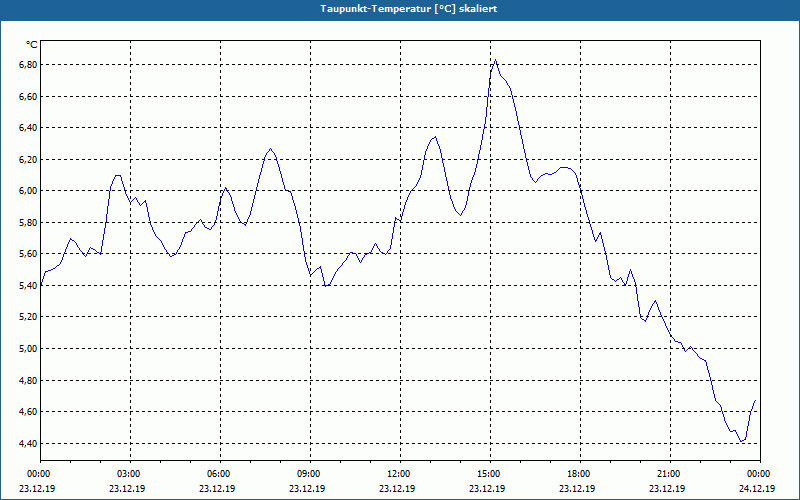This screenshot has height=500, width=800.
Task: Click the 09:00 time axis label
Action: point(310,474)
